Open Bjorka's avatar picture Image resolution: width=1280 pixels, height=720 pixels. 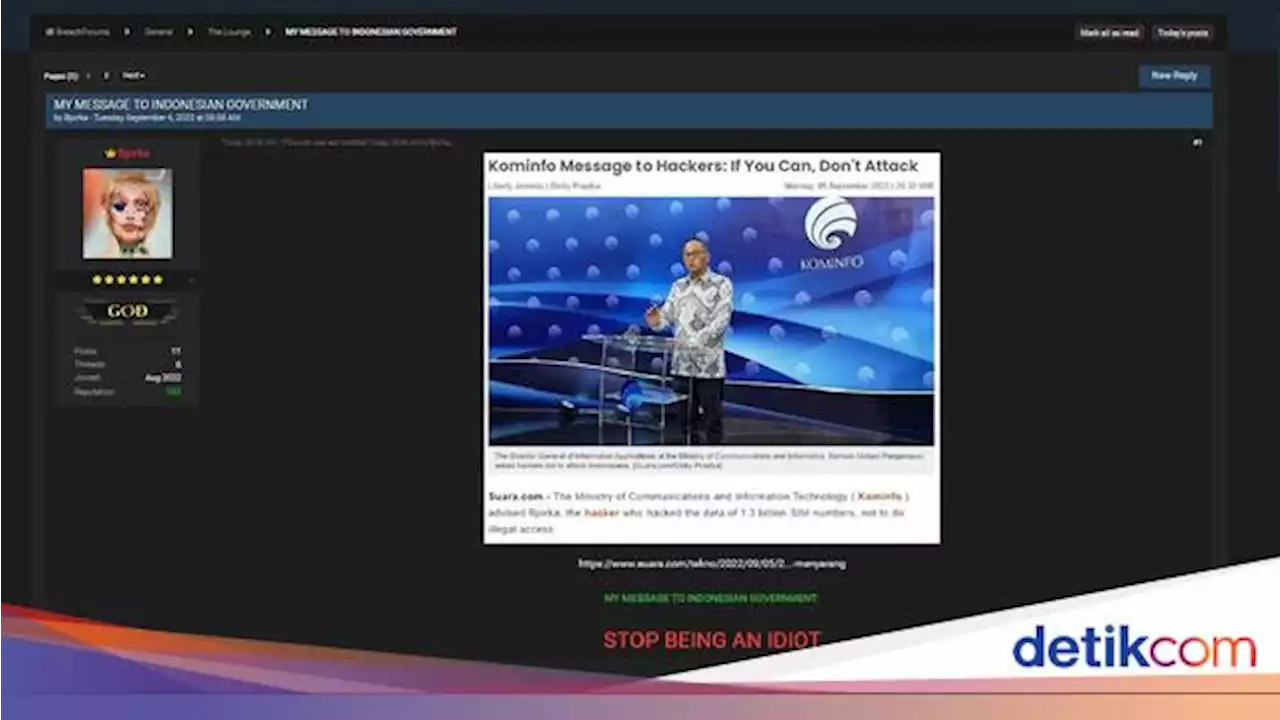pos(127,213)
